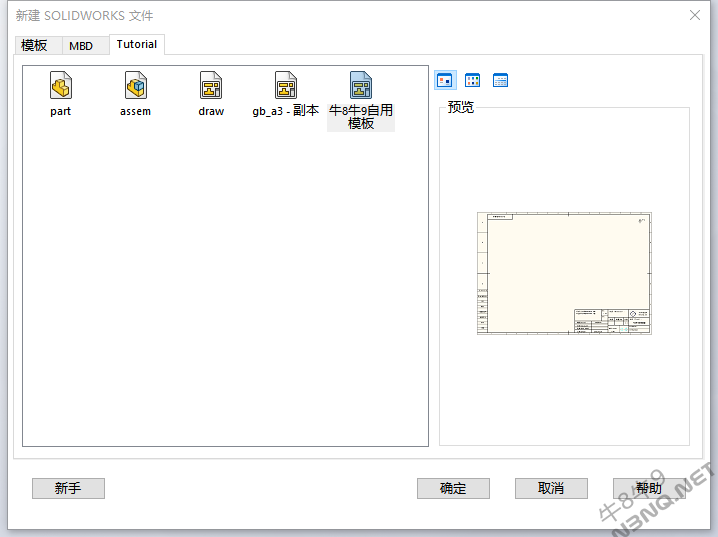The image size is (718, 537).
Task: Click the 新手 button
Action: tap(68, 488)
